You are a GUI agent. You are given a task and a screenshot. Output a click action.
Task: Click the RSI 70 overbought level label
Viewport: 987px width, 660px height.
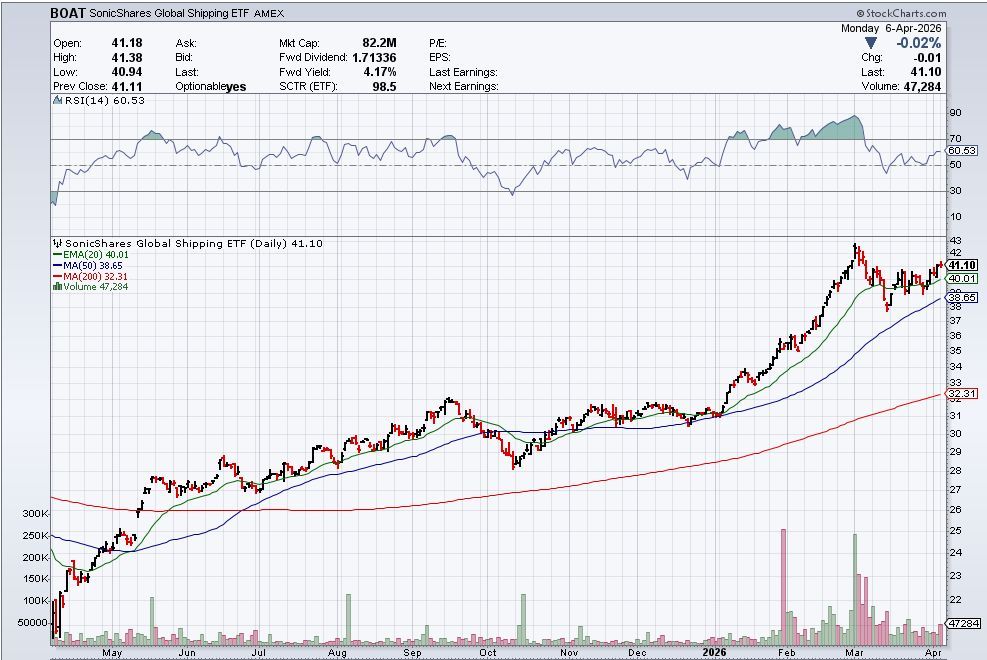pos(956,138)
